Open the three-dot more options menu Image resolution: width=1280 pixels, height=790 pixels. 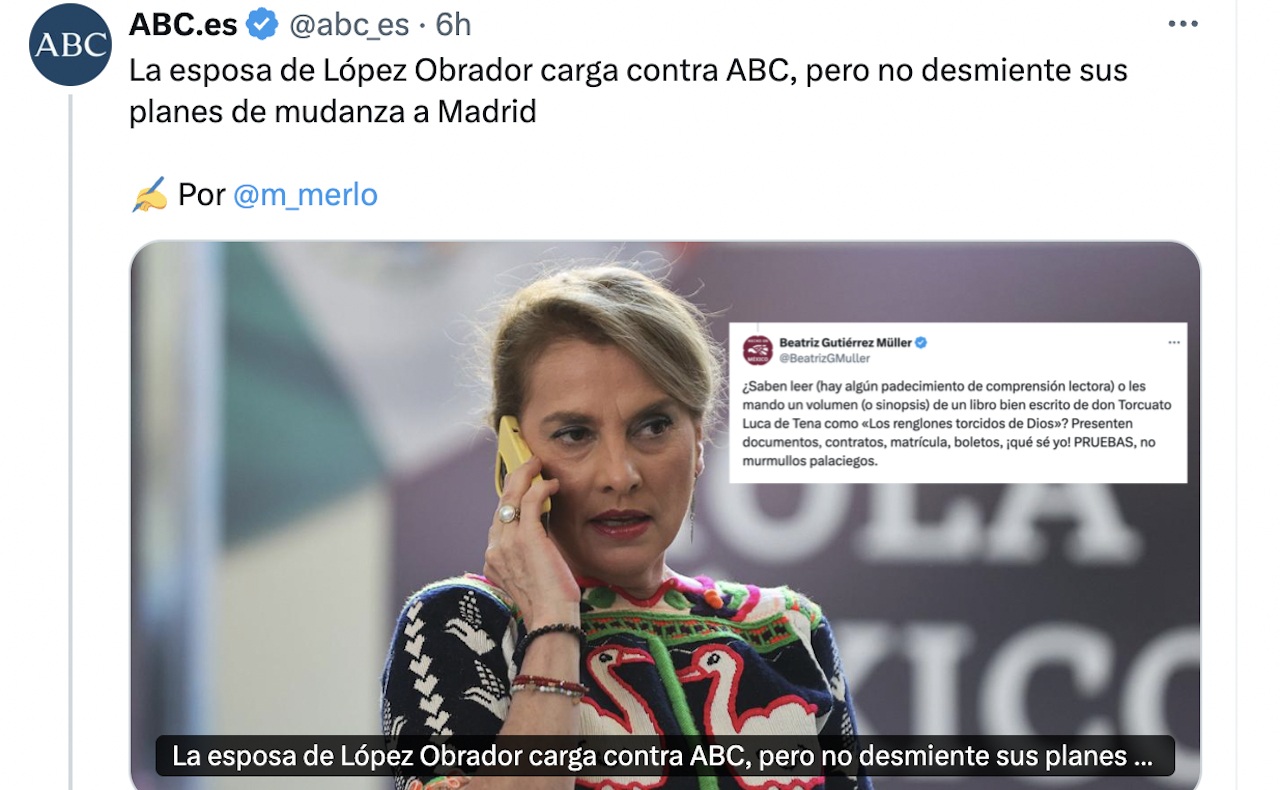[x=1183, y=24]
